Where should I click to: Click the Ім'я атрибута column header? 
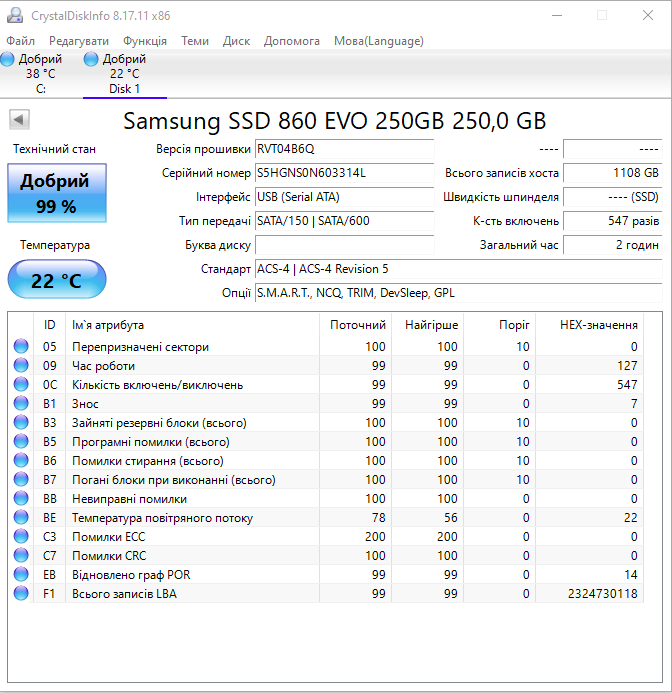pyautogui.click(x=192, y=325)
